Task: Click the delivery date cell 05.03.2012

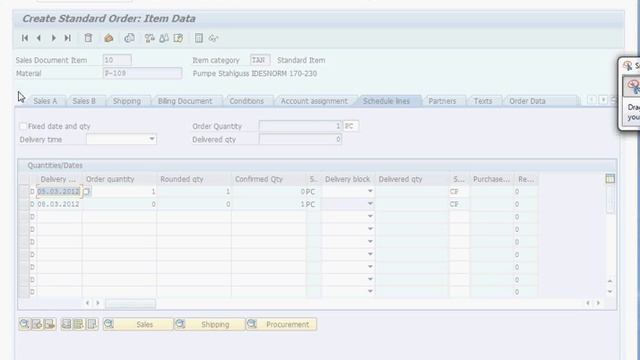Action: pos(59,191)
